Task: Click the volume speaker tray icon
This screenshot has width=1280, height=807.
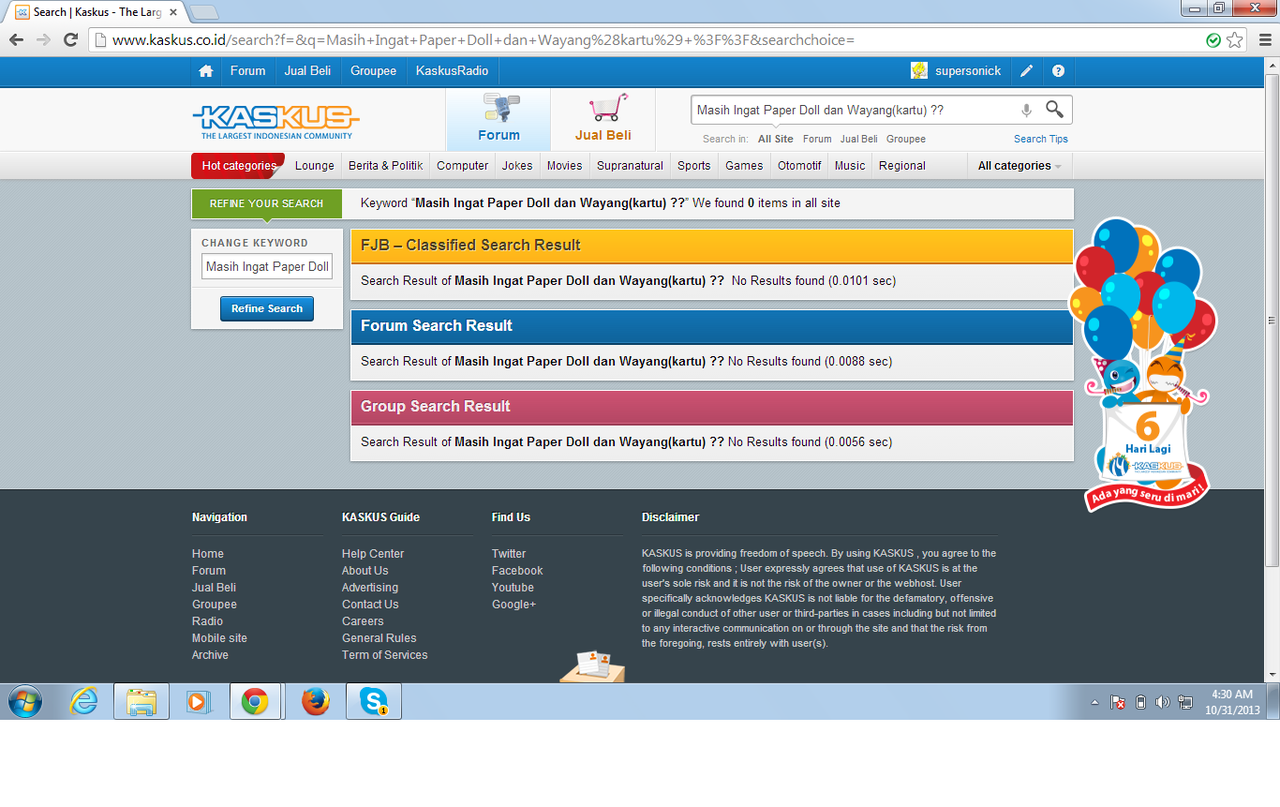Action: (1162, 702)
